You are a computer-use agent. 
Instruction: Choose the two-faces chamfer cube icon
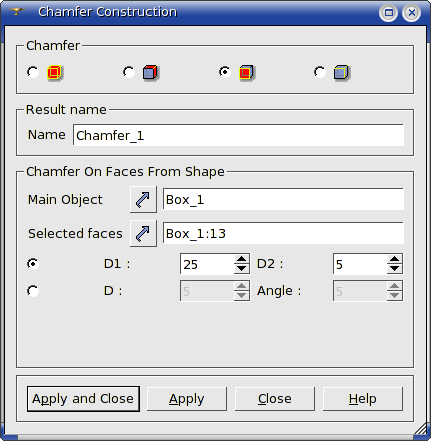click(x=150, y=72)
